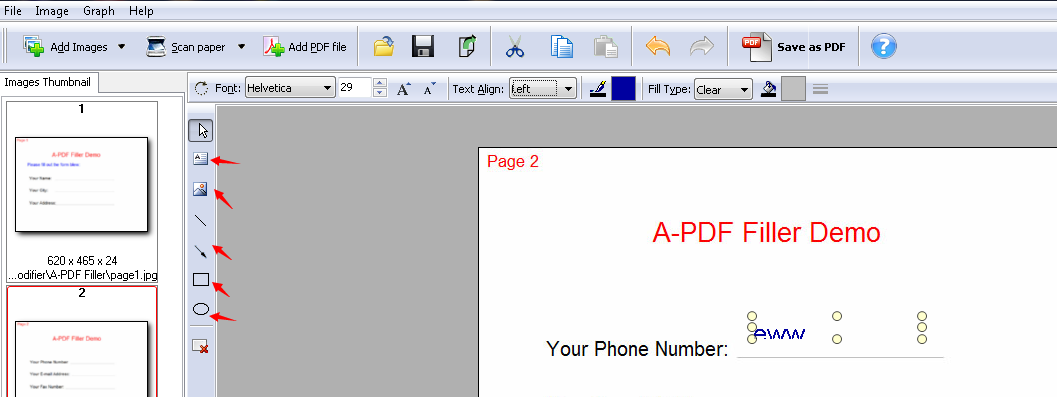The height and width of the screenshot is (397, 1057).
Task: Click the shrink font A icon
Action: pyautogui.click(x=429, y=88)
